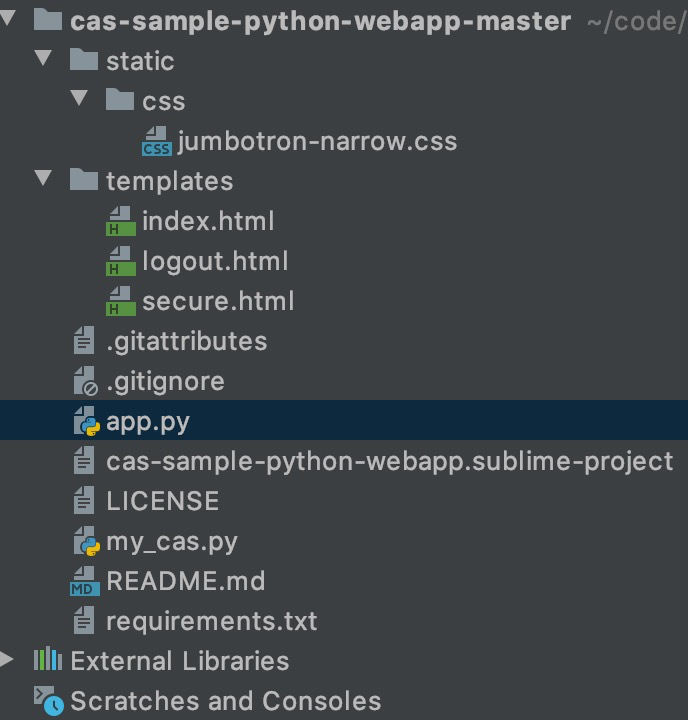Click the CSS file icon for jumbotron-narrow.css
688x720 pixels.
pyautogui.click(x=157, y=142)
